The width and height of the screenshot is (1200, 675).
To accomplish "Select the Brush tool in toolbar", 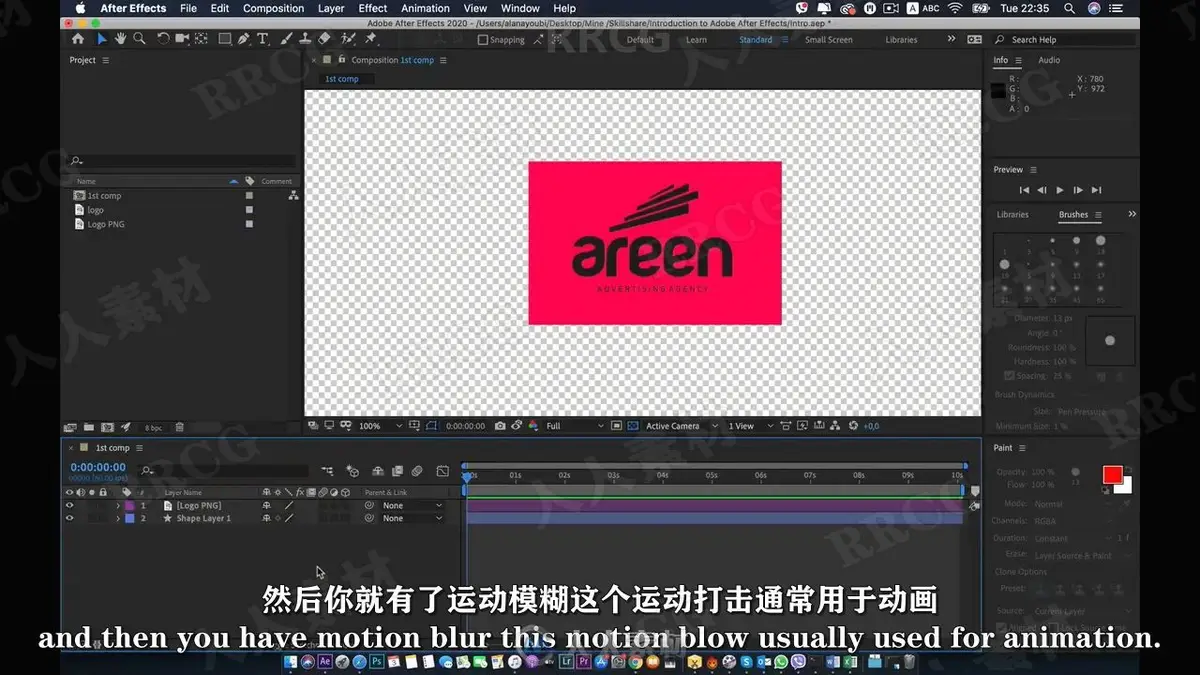I will (286, 39).
